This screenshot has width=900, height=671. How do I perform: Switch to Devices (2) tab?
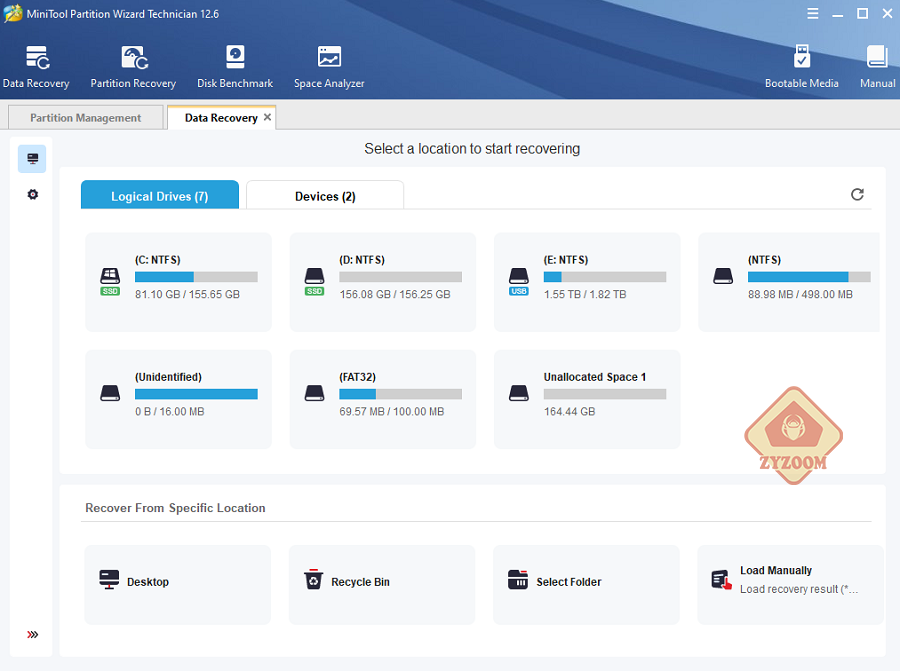point(325,195)
